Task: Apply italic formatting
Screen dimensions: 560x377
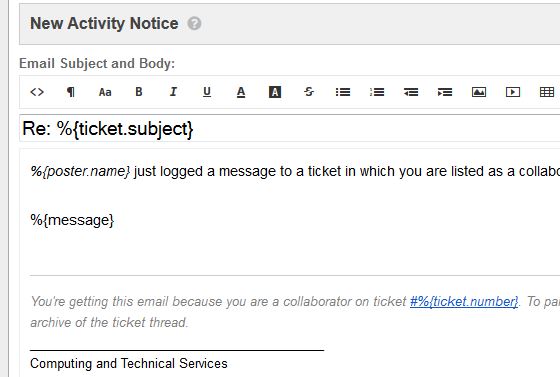Action: pyautogui.click(x=173, y=92)
